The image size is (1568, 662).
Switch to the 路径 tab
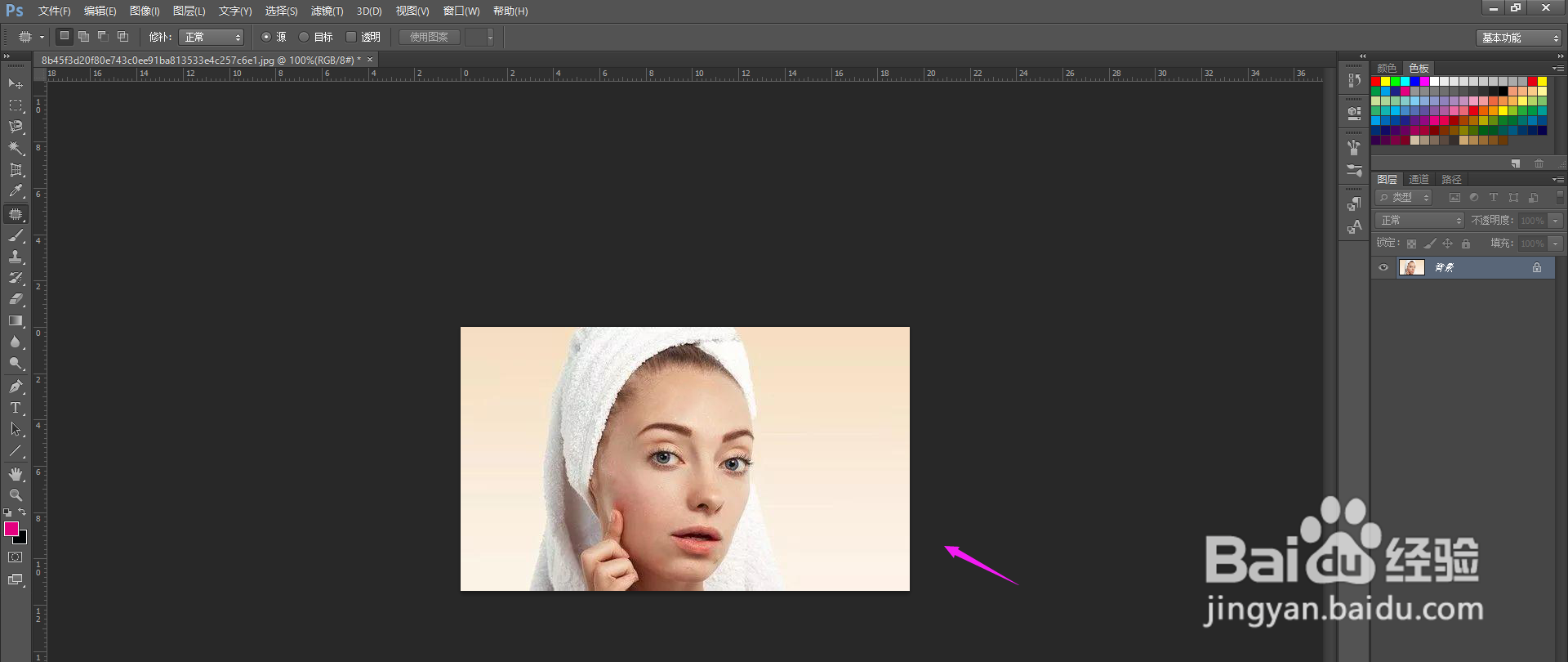pyautogui.click(x=1451, y=179)
